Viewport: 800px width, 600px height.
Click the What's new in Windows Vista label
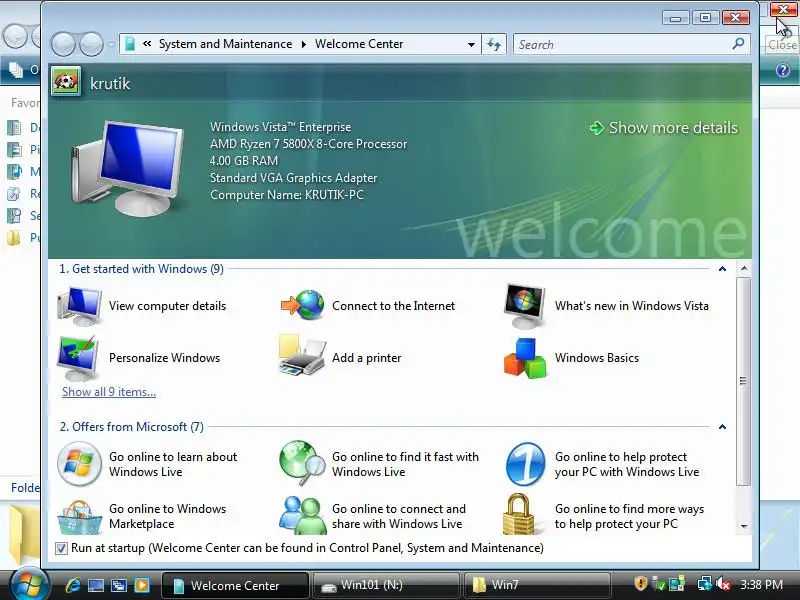[632, 306]
